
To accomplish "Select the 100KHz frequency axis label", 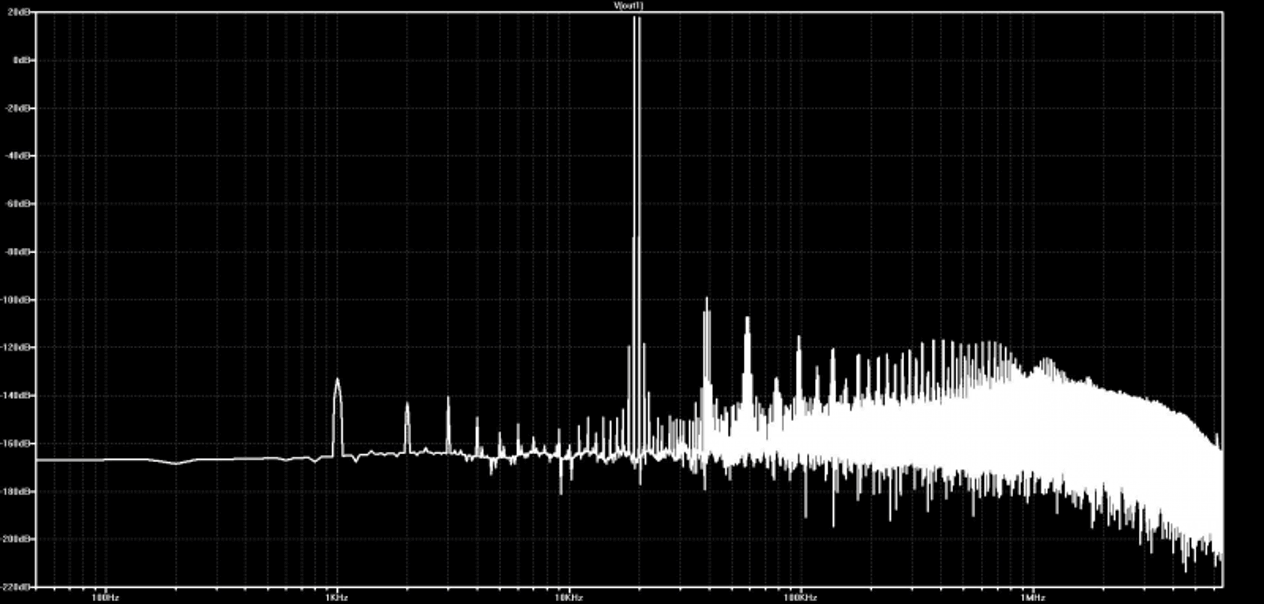I will coord(801,597).
